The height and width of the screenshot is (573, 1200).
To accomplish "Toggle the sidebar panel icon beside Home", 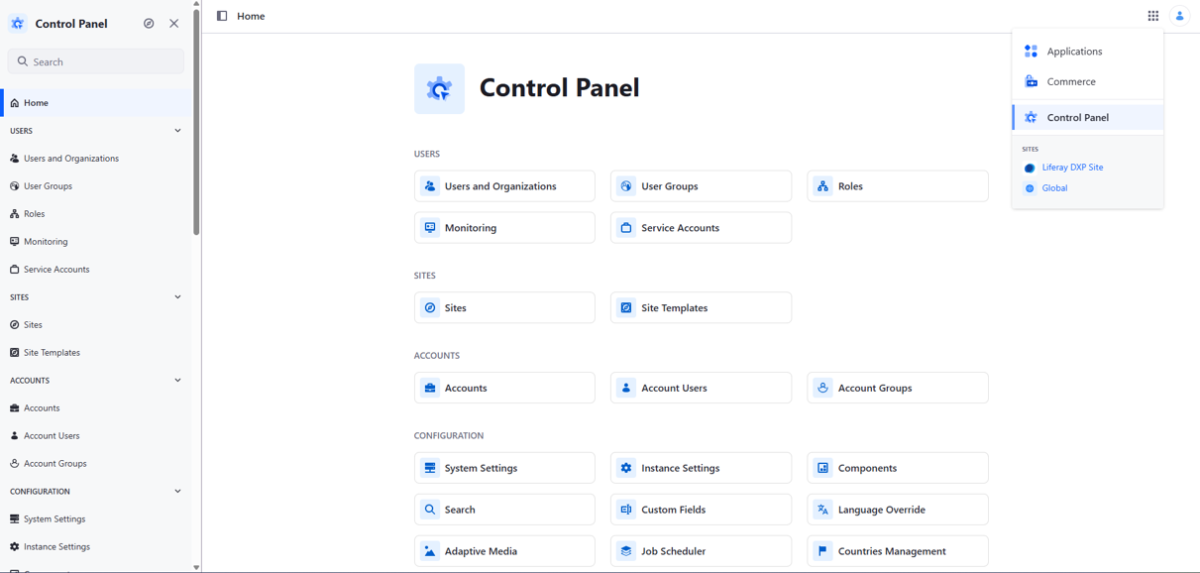I will click(222, 16).
